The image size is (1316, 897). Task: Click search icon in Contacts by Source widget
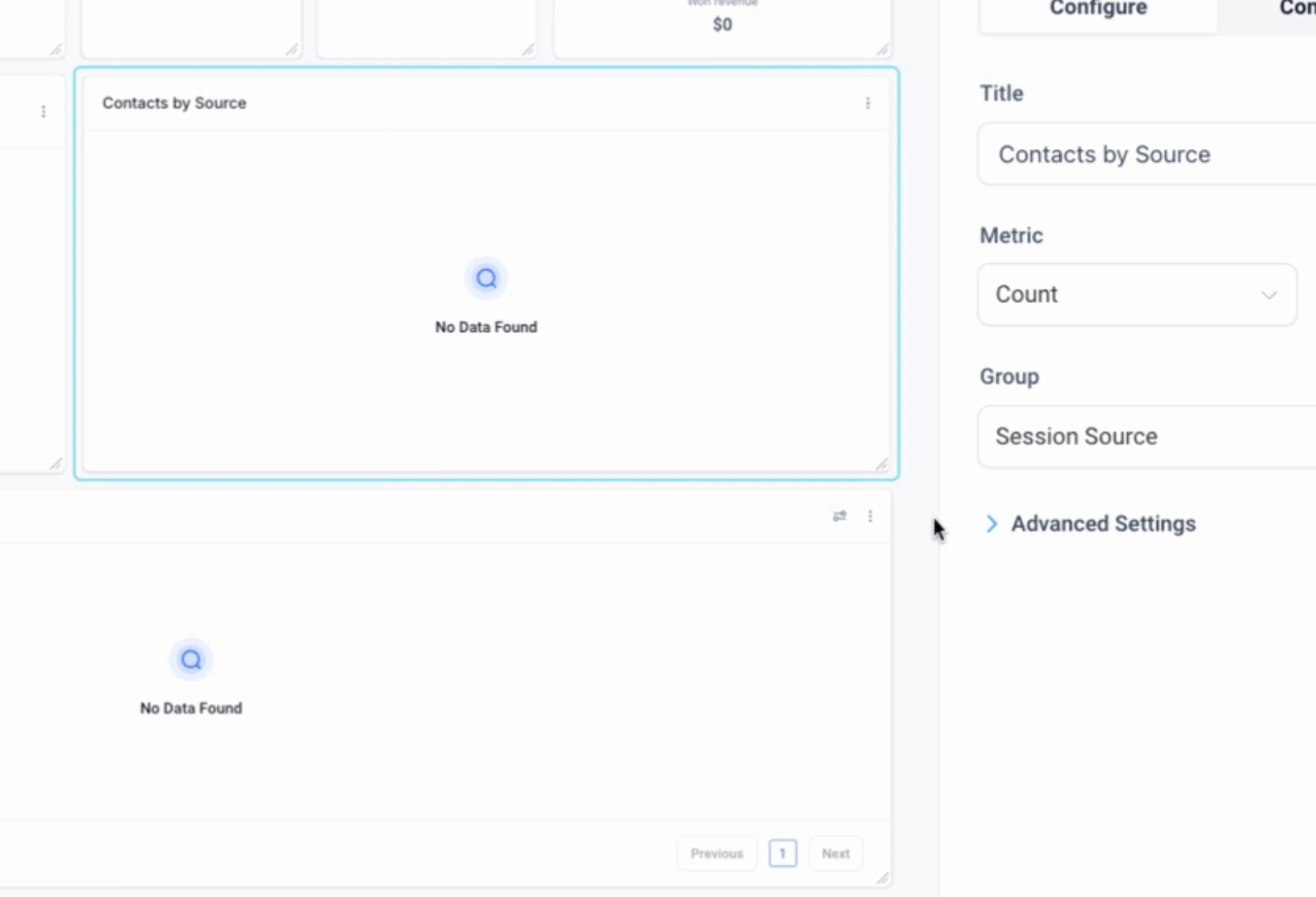[486, 278]
